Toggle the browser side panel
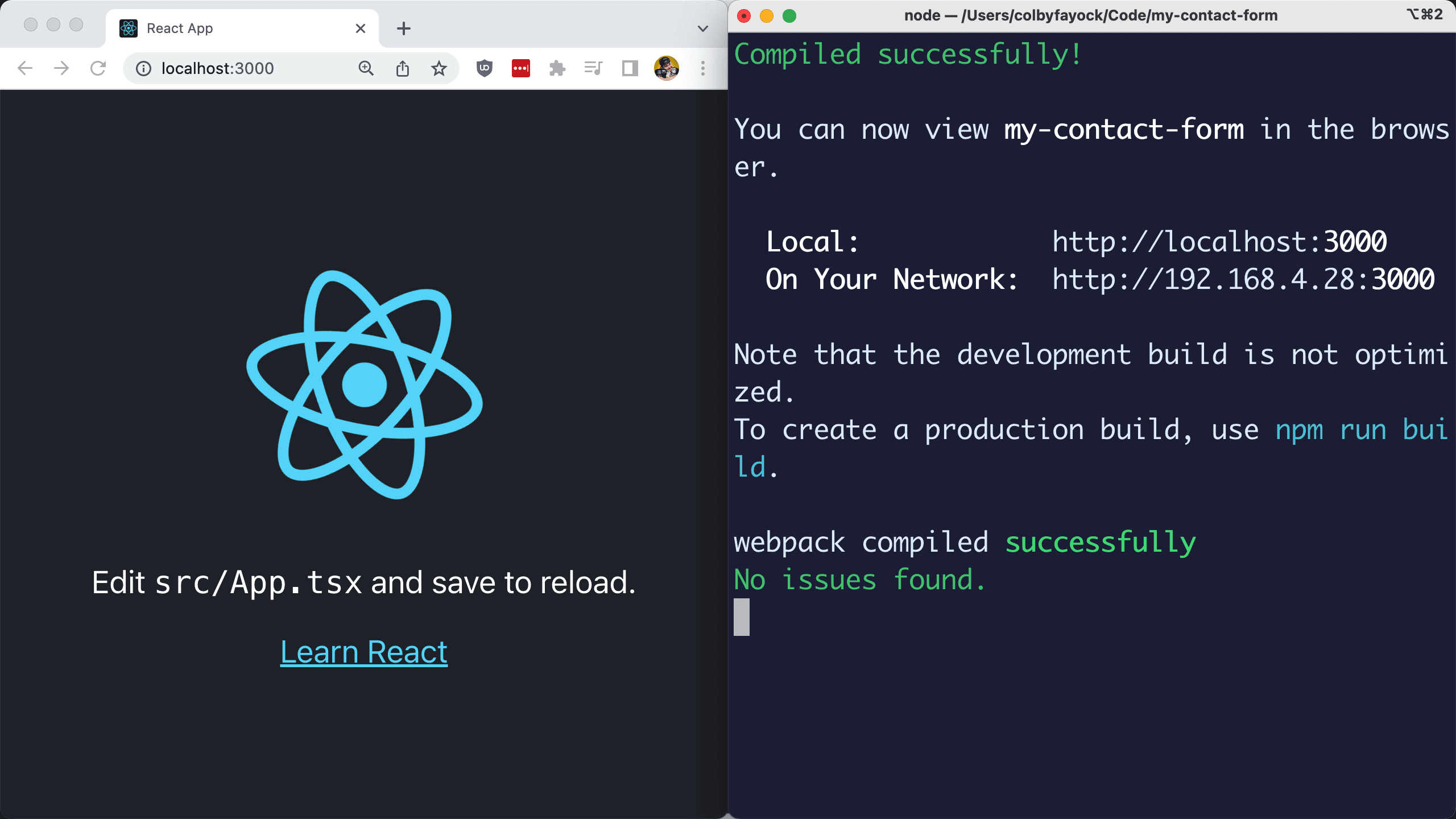Image resolution: width=1456 pixels, height=819 pixels. [x=630, y=68]
